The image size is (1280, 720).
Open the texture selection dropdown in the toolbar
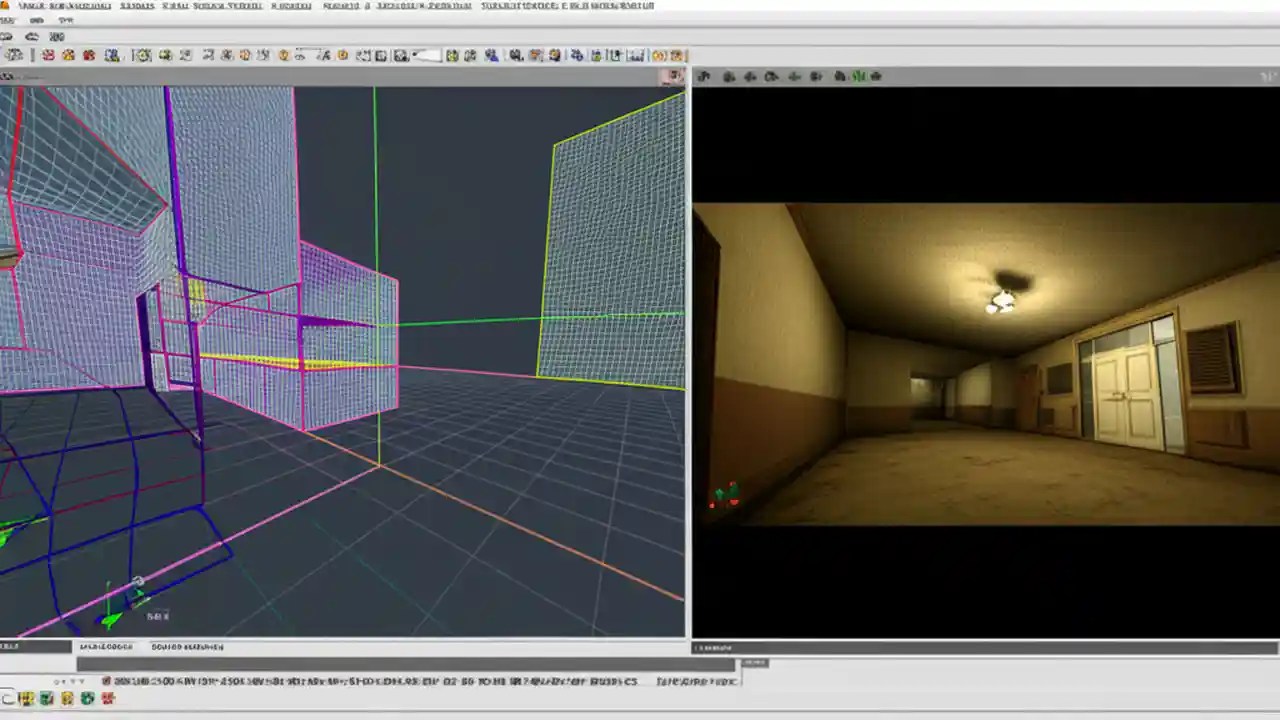pyautogui.click(x=425, y=55)
